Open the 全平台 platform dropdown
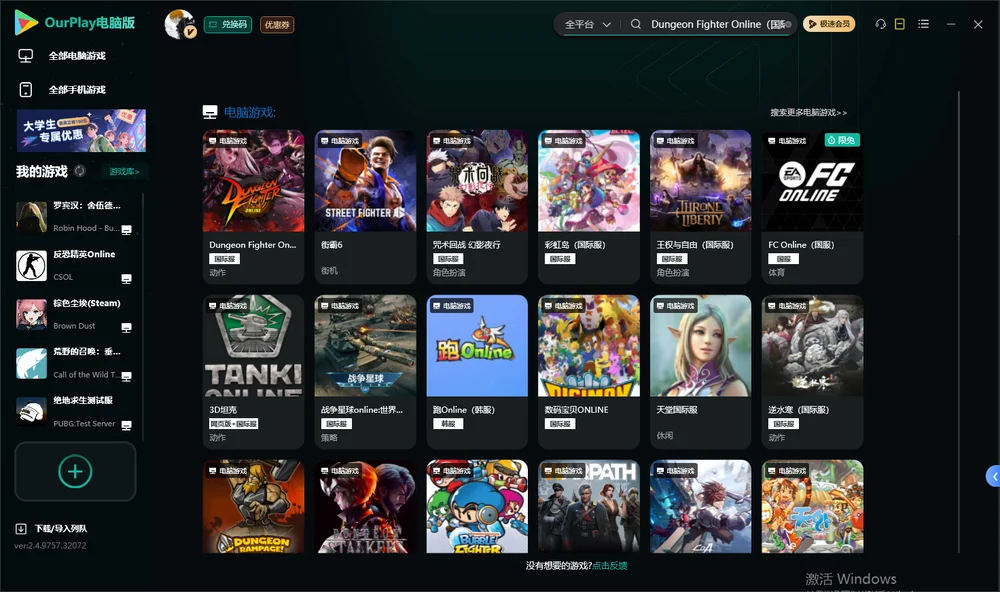 coord(587,24)
